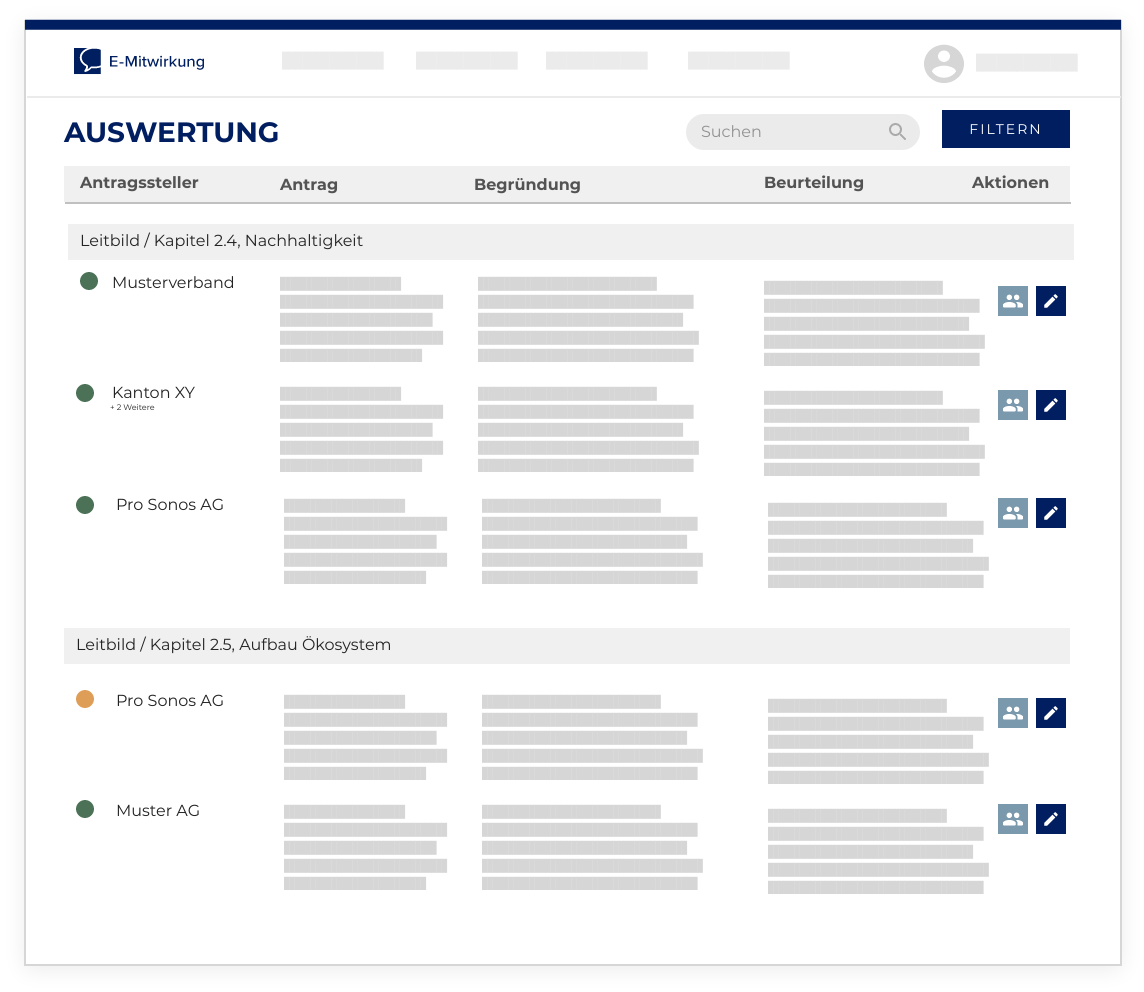Edit Pro Sonos AG in Nachhaltigkeit section
Viewport: 1144px width, 992px height.
tap(1050, 513)
